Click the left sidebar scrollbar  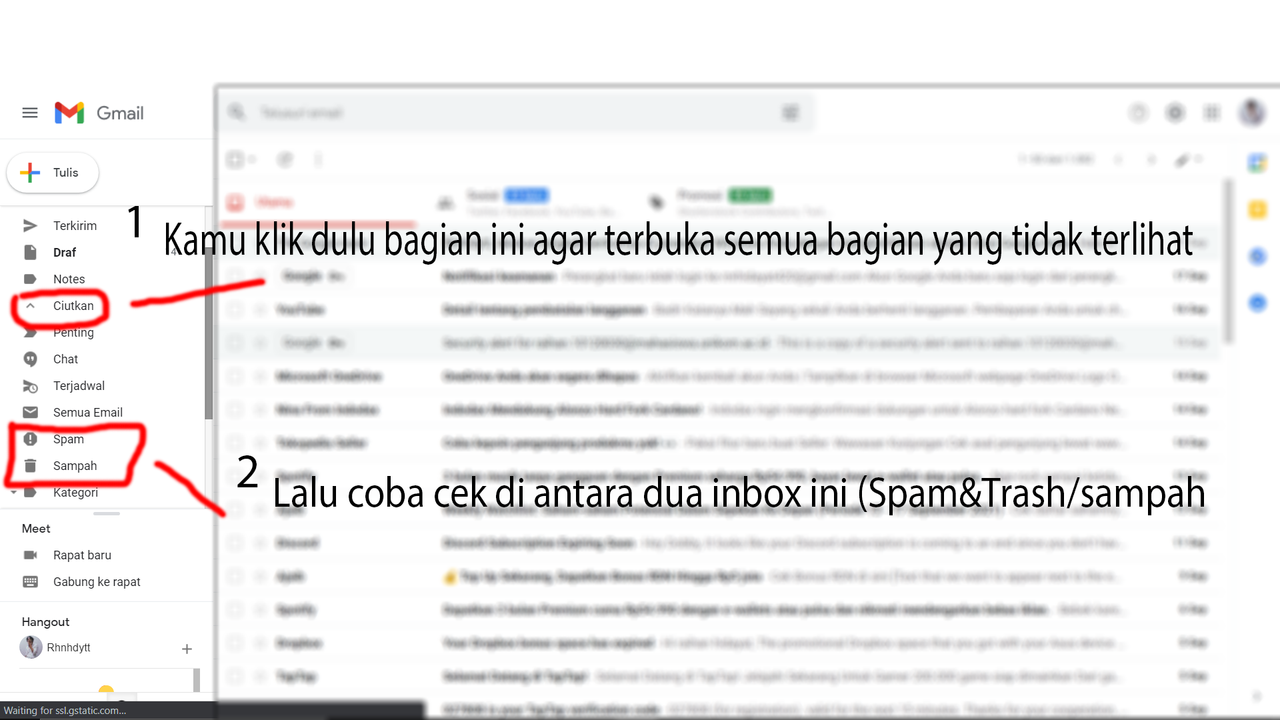pyautogui.click(x=209, y=315)
